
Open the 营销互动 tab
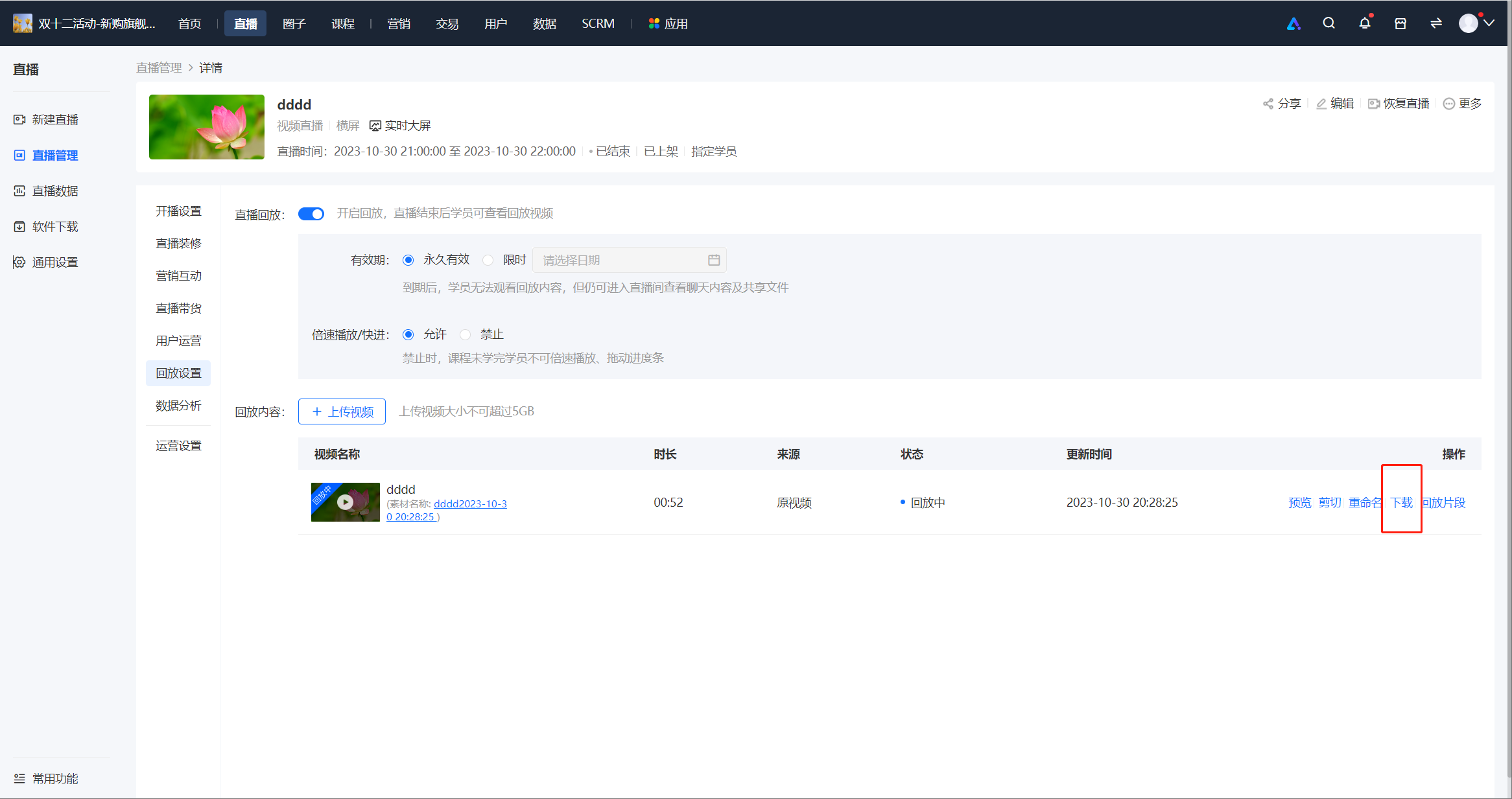(178, 276)
